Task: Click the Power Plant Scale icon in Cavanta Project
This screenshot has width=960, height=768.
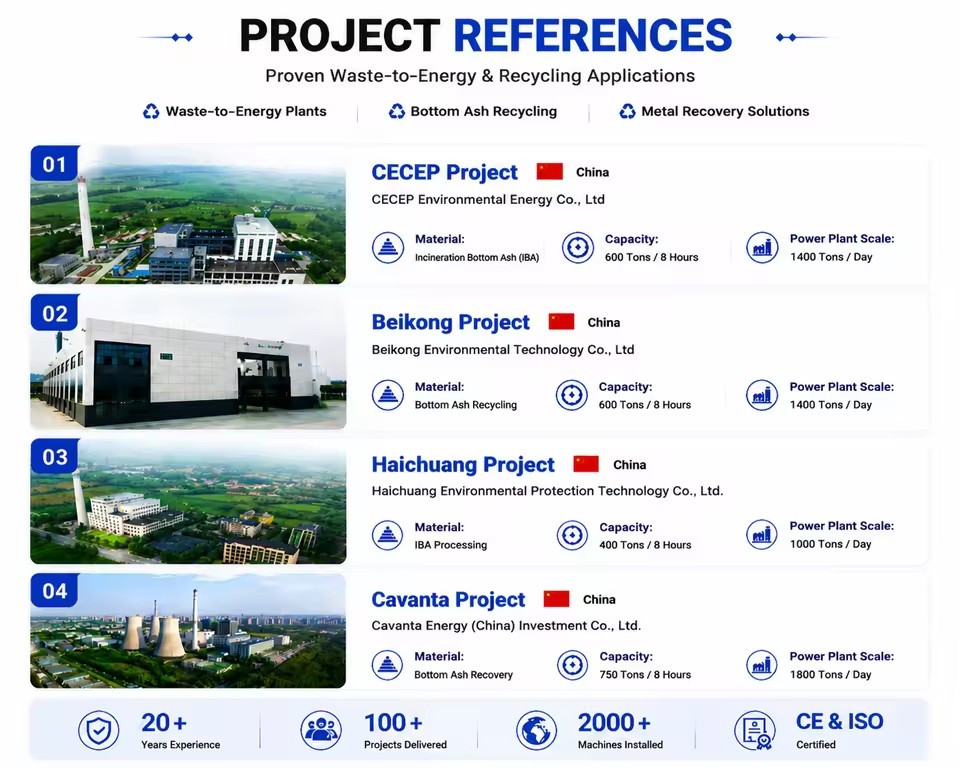Action: coord(762,665)
